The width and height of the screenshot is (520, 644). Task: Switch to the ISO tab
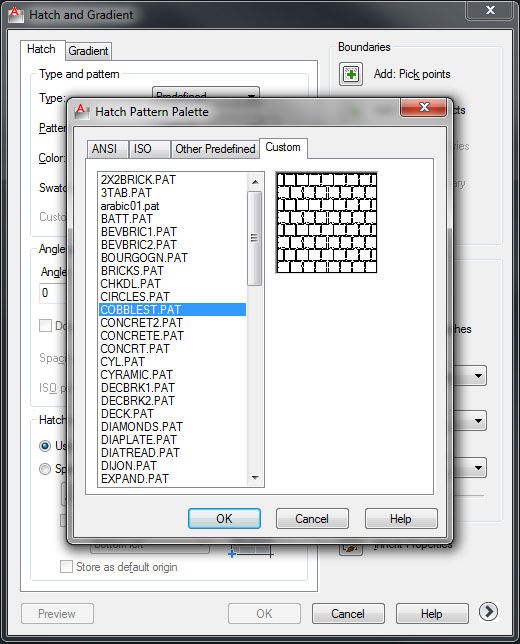[x=150, y=149]
